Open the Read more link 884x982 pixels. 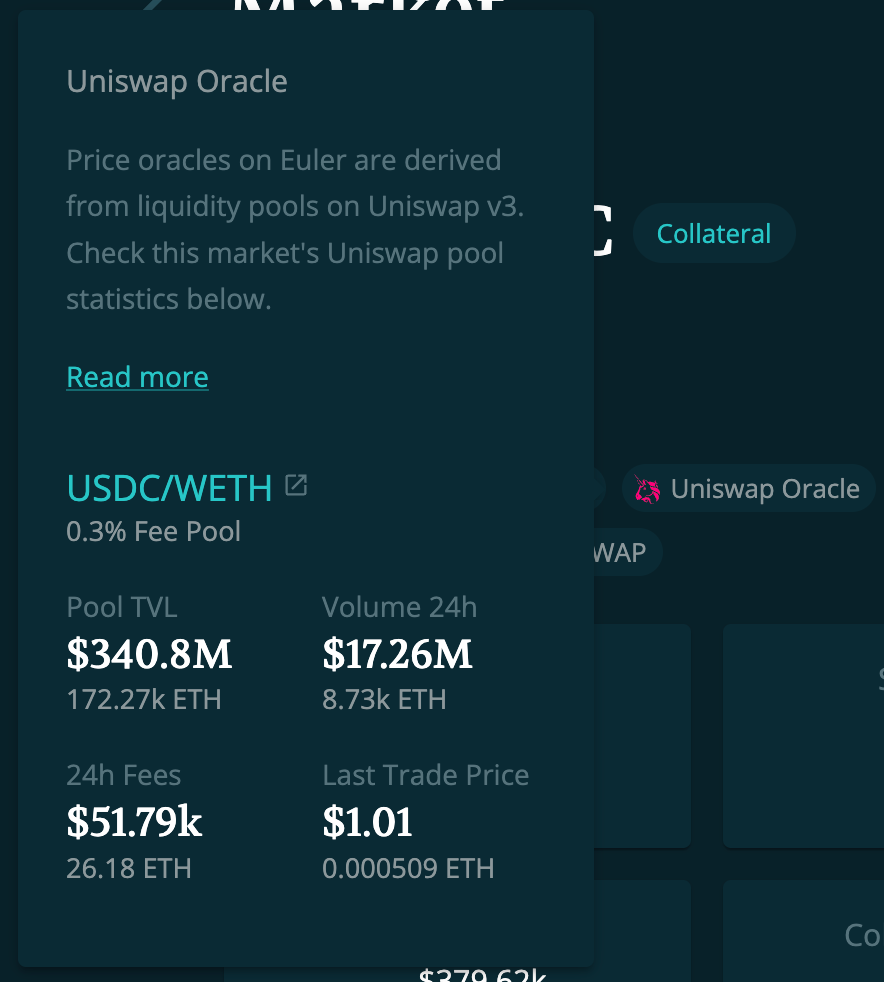[137, 377]
